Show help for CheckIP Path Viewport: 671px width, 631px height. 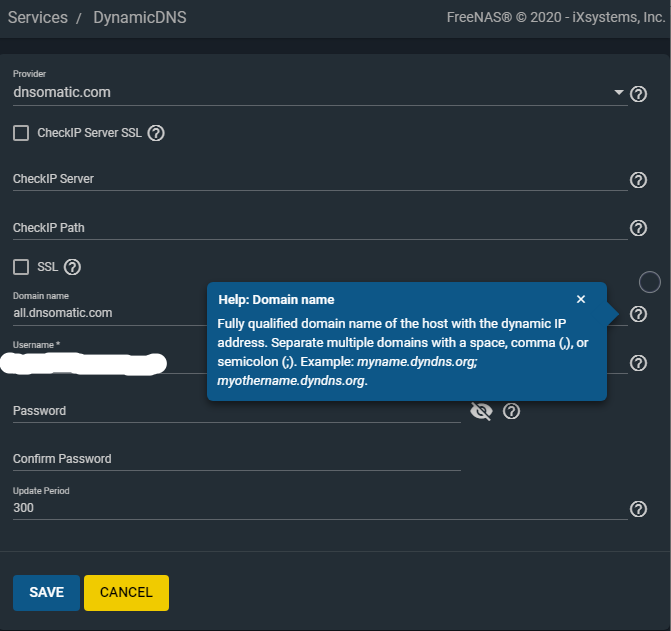point(638,228)
